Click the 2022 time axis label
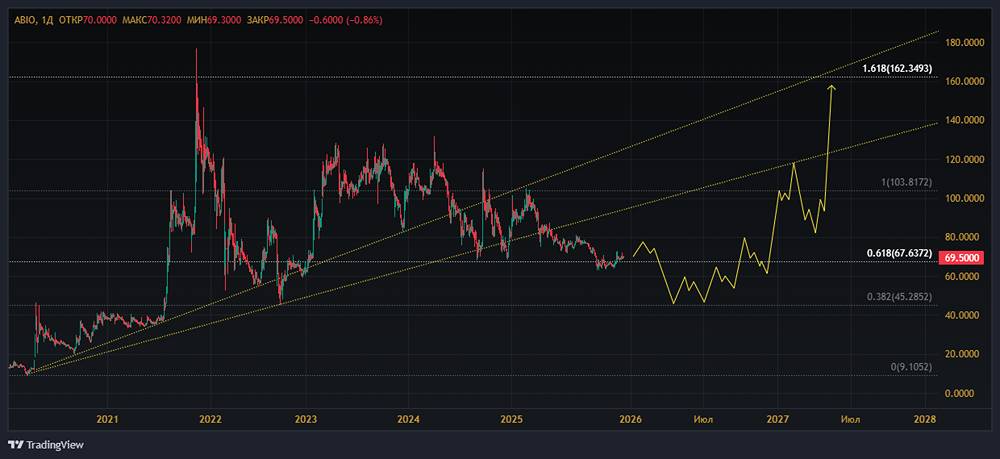Image resolution: width=1000 pixels, height=459 pixels. pos(210,419)
